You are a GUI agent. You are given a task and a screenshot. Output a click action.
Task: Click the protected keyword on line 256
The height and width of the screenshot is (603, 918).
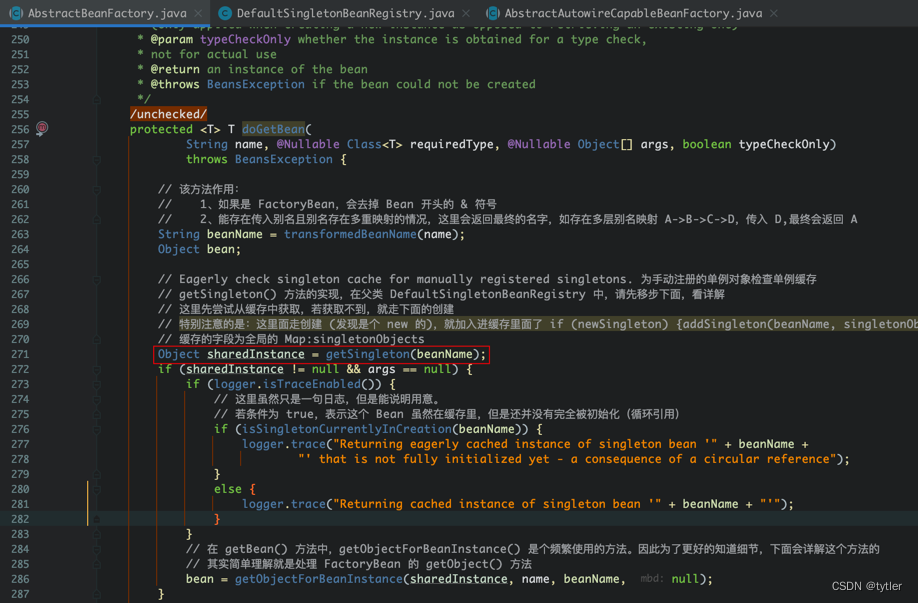[161, 129]
